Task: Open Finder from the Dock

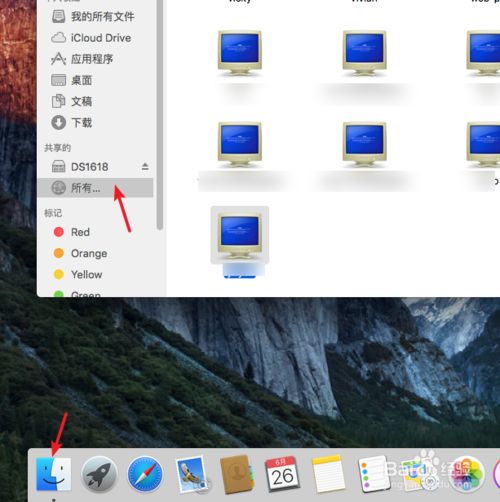Action: (53, 474)
